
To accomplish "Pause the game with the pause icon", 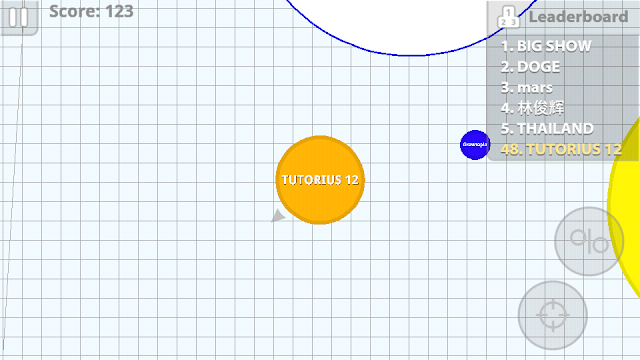I will click(19, 17).
